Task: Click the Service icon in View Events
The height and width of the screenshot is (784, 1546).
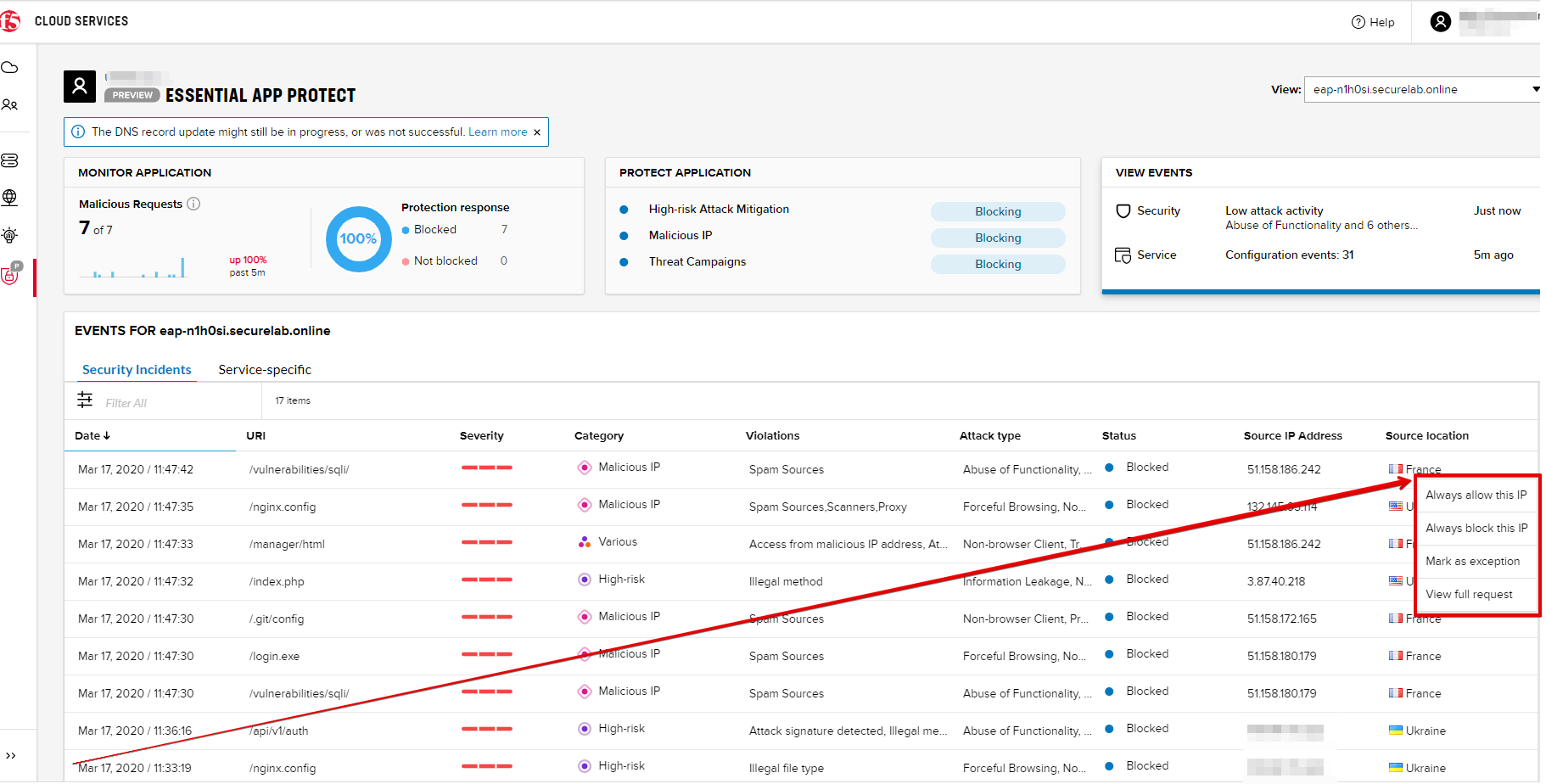Action: tap(1123, 255)
